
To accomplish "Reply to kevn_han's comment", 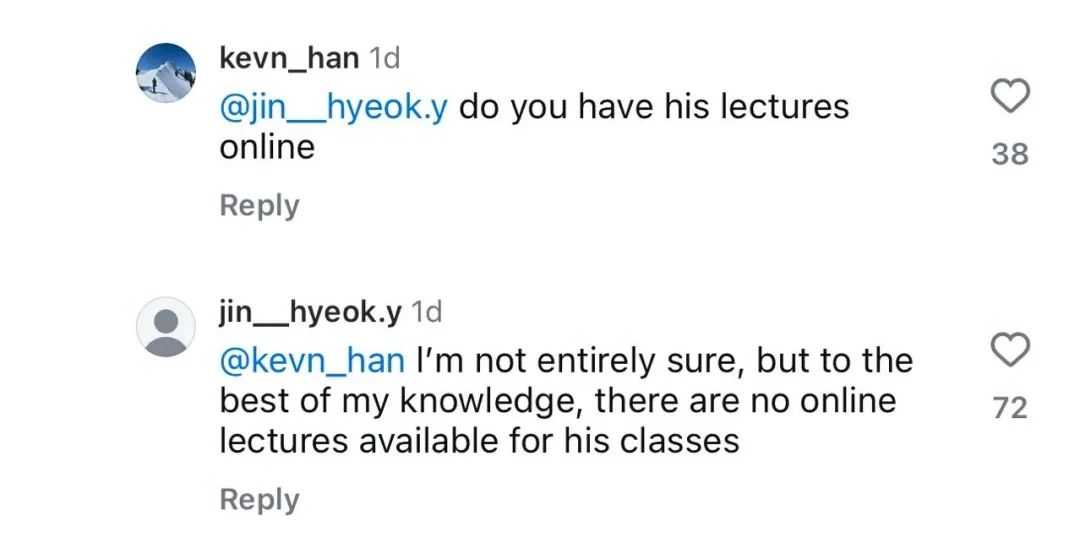I will coord(259,205).
